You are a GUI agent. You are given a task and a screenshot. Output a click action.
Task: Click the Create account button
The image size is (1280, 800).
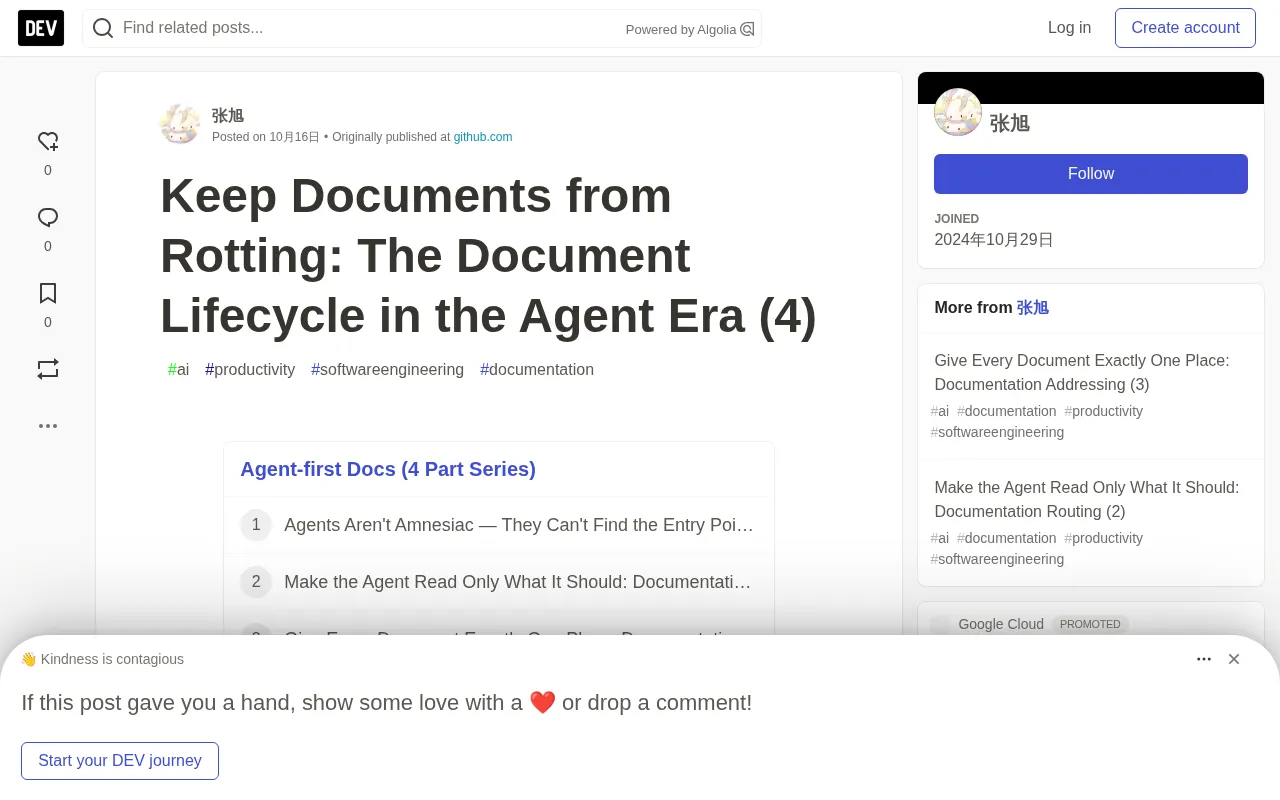coord(1185,28)
